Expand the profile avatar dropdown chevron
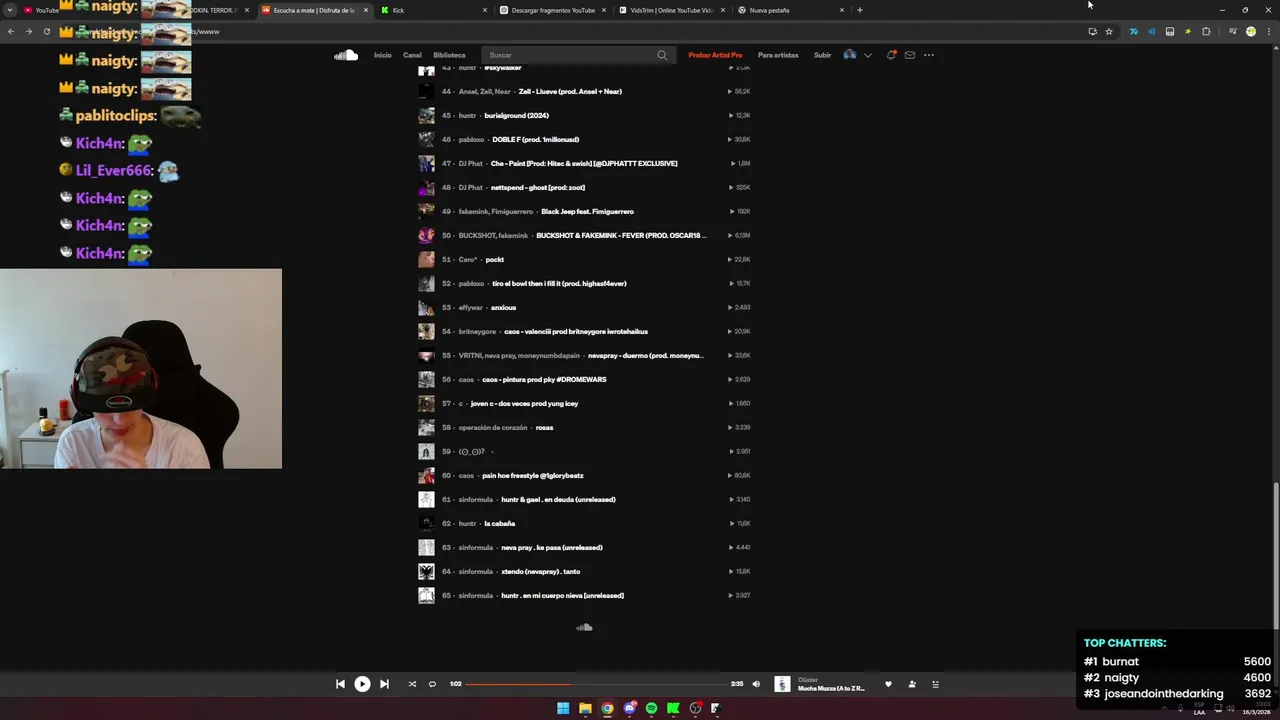Image resolution: width=1280 pixels, height=720 pixels. [867, 55]
